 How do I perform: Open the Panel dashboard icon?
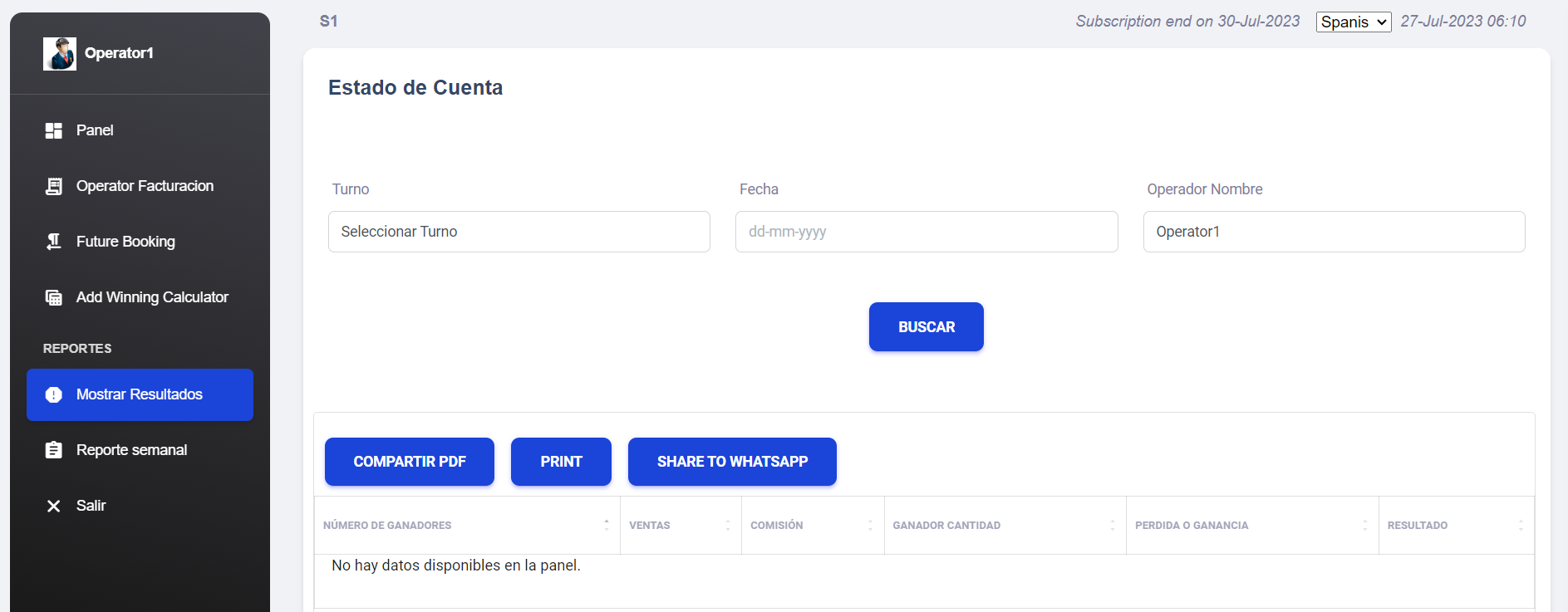click(x=54, y=130)
